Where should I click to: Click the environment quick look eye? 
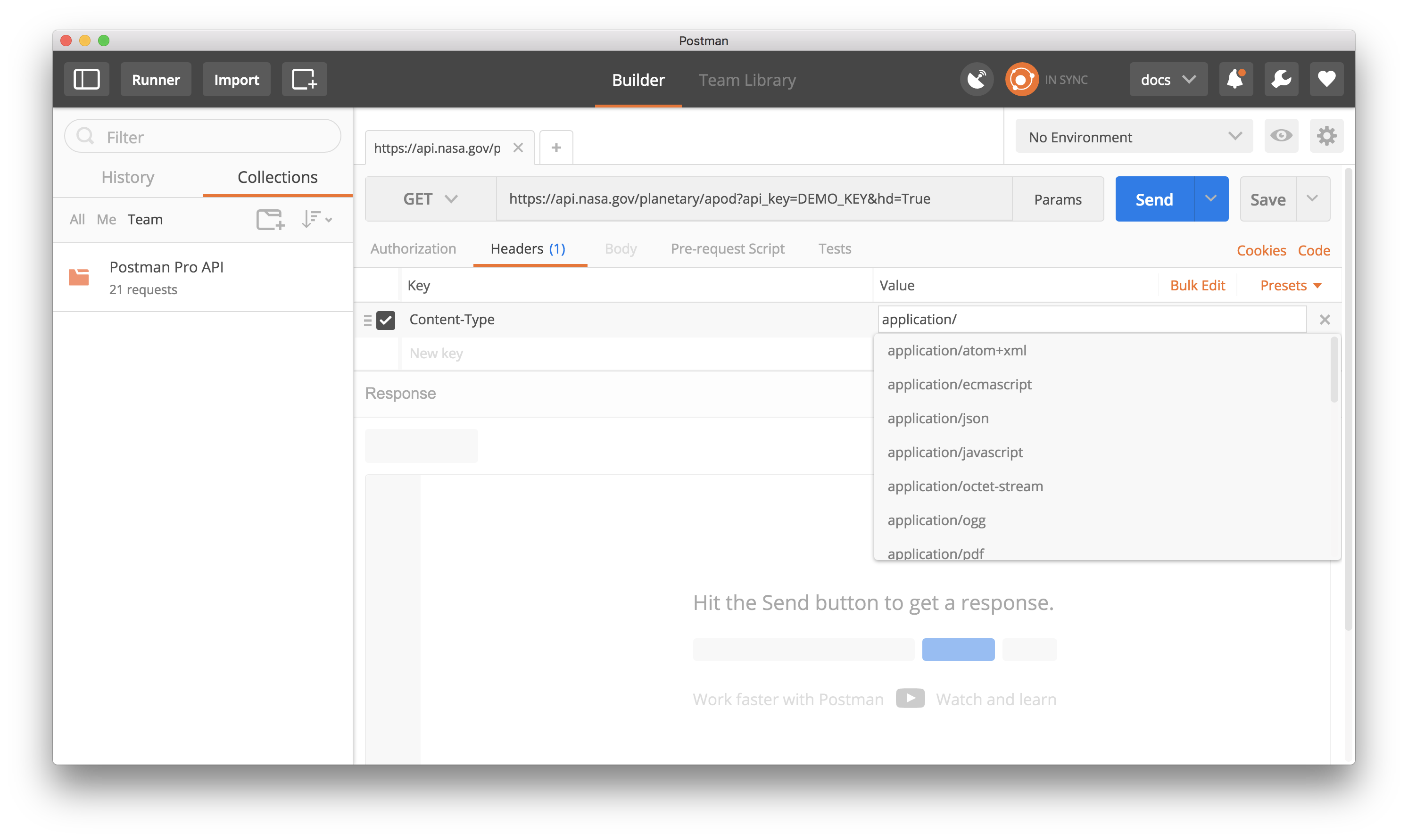pos(1281,136)
